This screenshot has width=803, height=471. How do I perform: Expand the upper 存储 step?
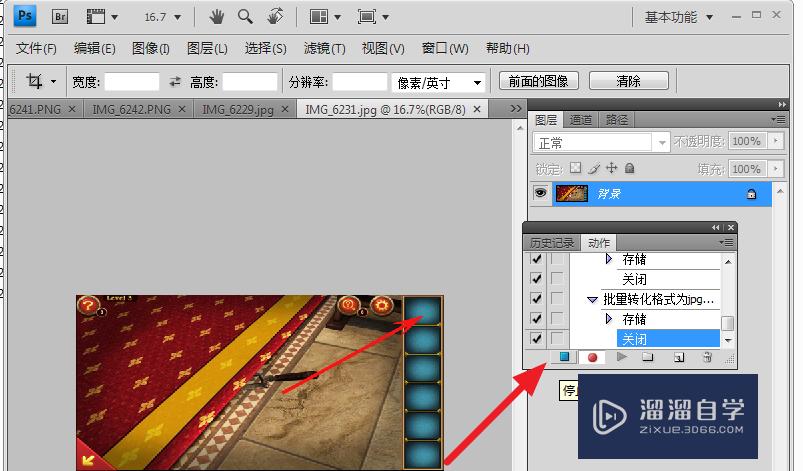pos(608,259)
